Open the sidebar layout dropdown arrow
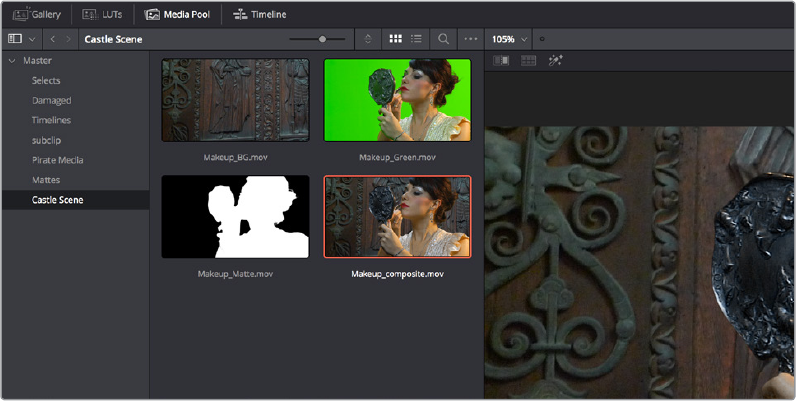This screenshot has height=401, width=796. tap(32, 39)
